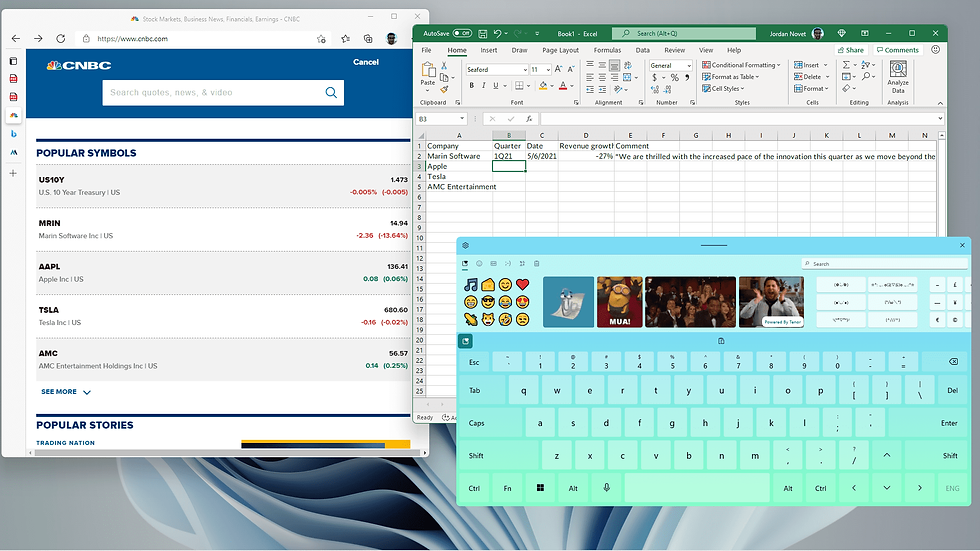Select the cell containing Tesla
The height and width of the screenshot is (551, 980).
(459, 176)
